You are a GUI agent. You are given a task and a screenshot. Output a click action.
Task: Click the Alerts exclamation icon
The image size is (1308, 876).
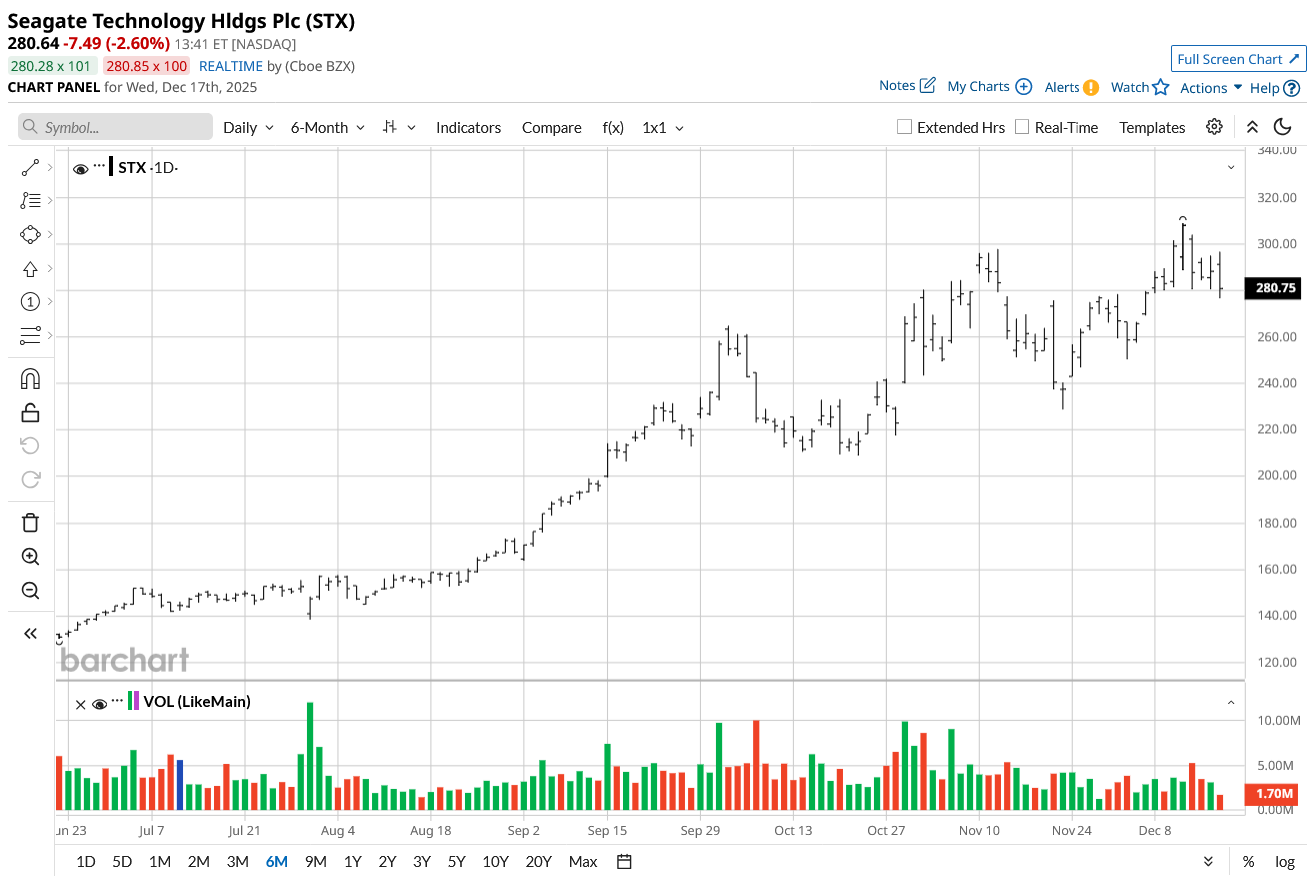[1091, 87]
